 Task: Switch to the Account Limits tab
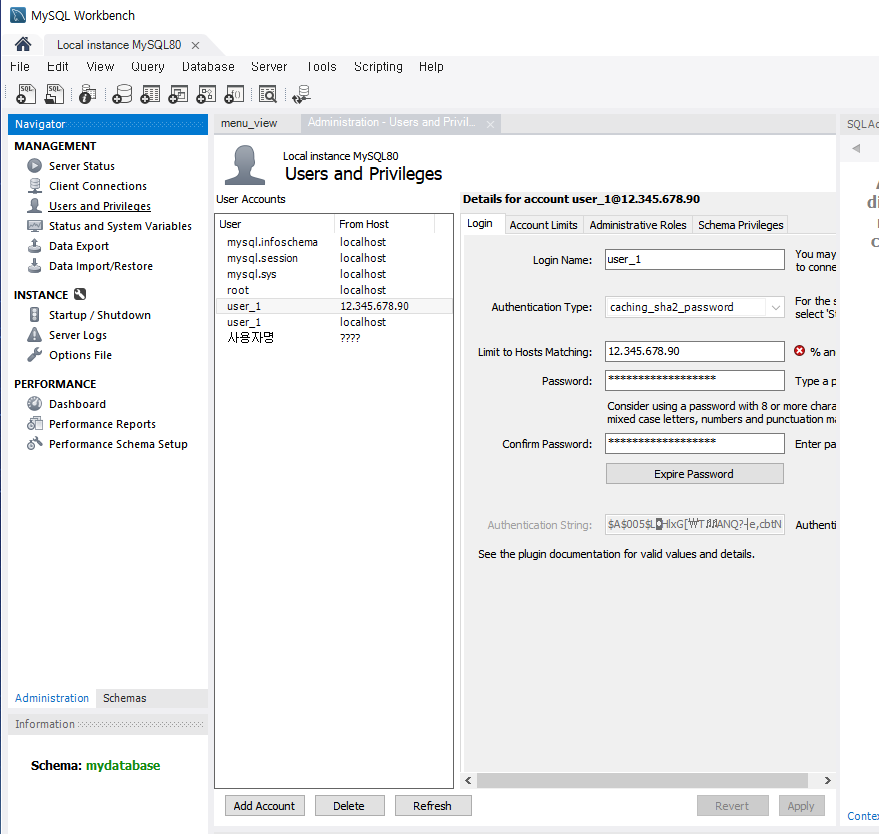543,225
